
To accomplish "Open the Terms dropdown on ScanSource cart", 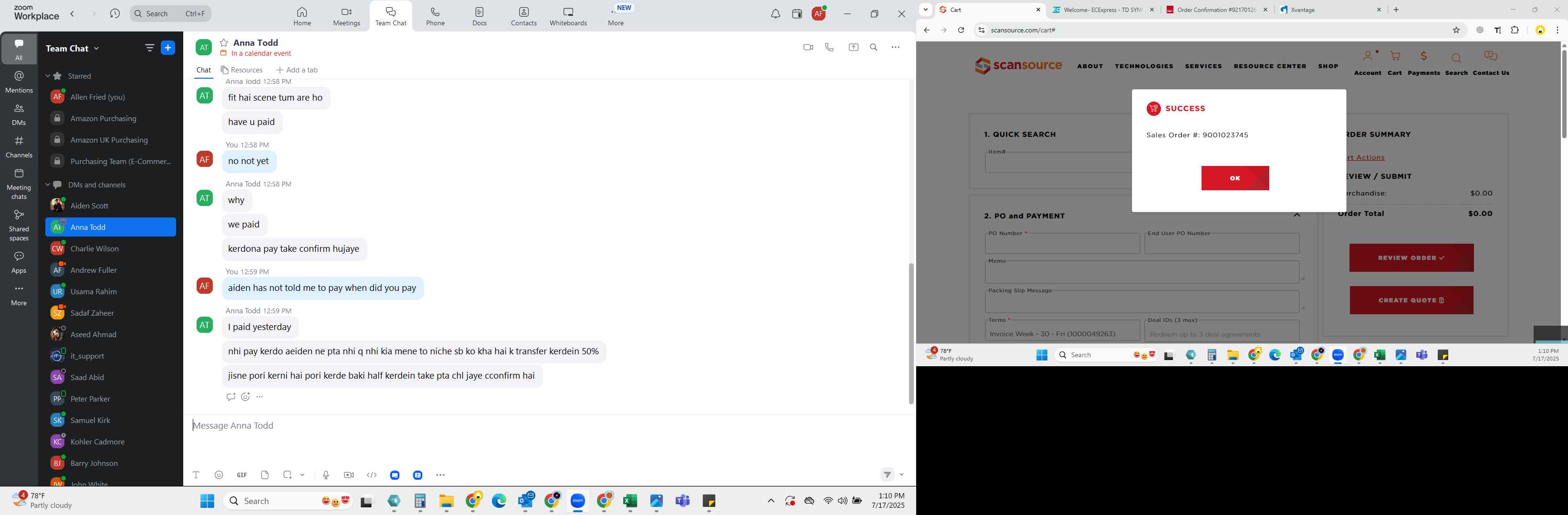I will point(1062,332).
